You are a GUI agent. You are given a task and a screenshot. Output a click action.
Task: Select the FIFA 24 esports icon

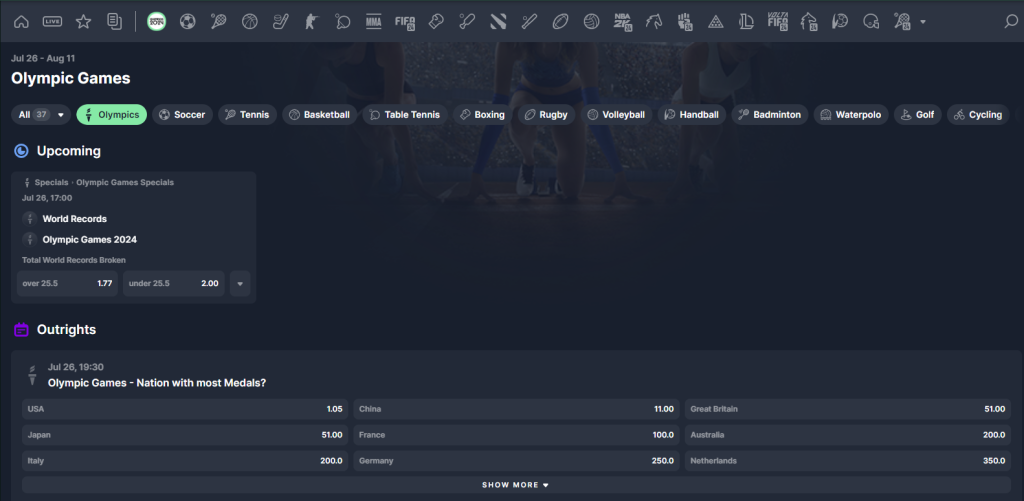pyautogui.click(x=405, y=22)
